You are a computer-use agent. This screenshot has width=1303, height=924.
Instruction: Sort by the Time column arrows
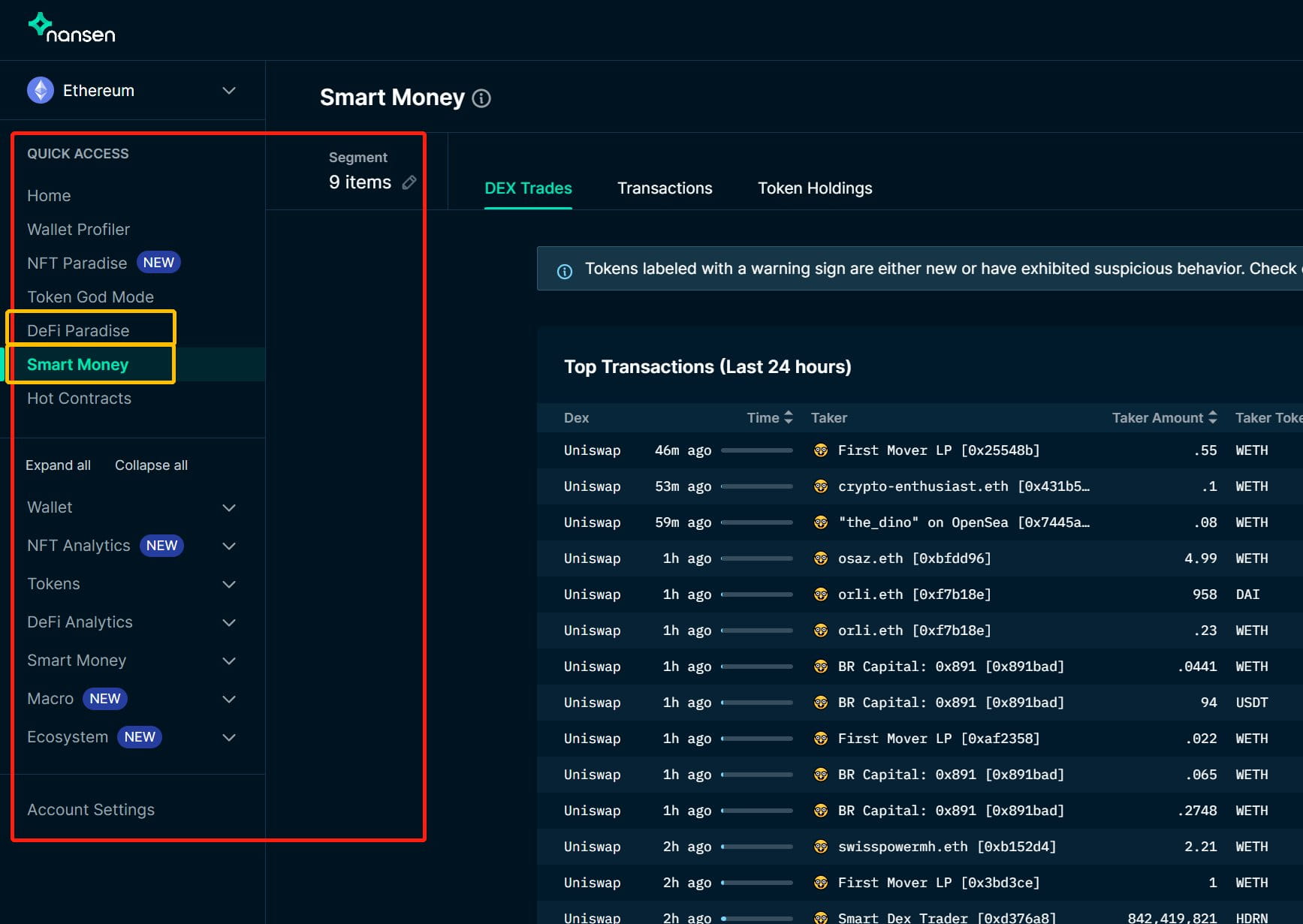point(788,417)
